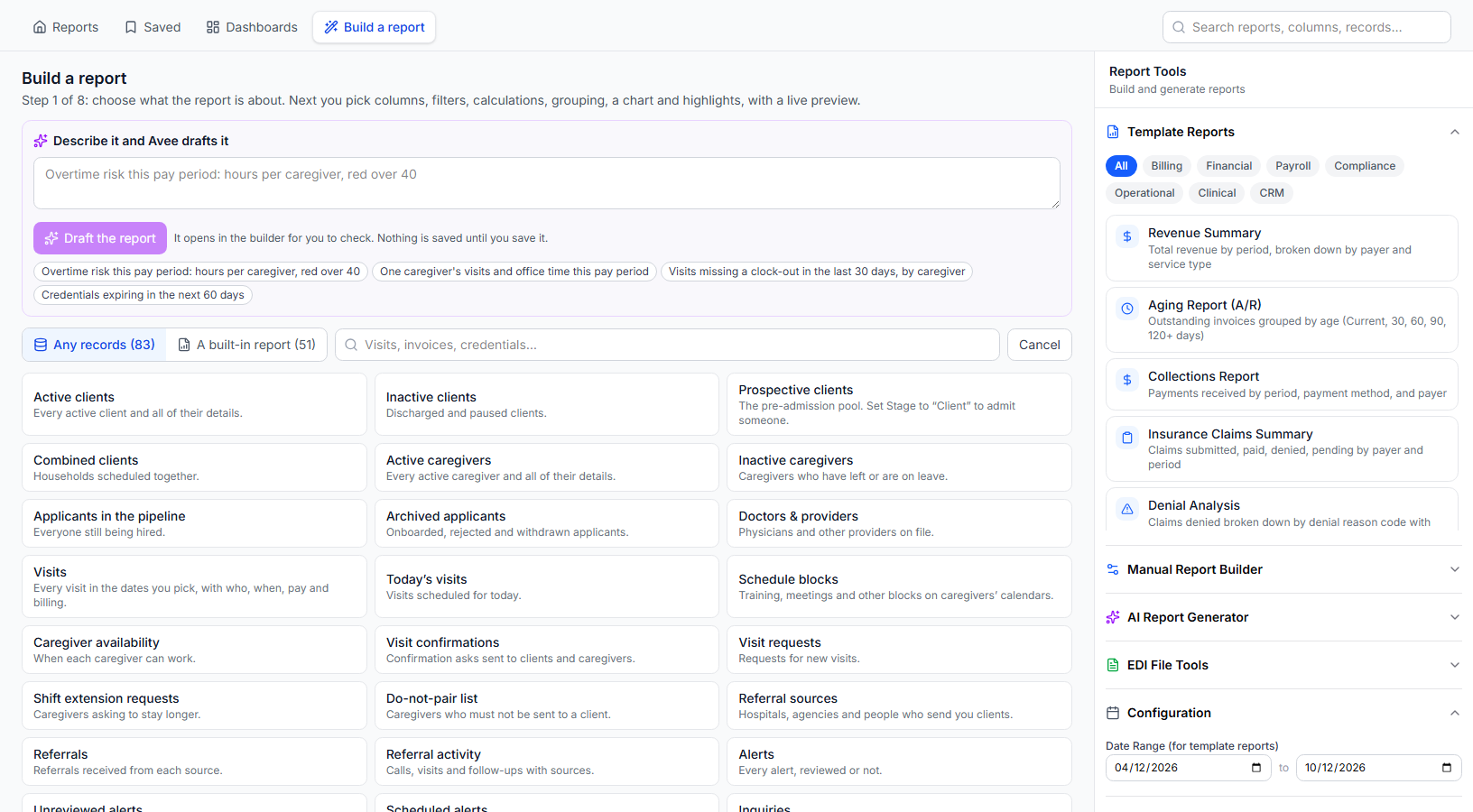Focus the Describe it report description textarea
This screenshot has width=1473, height=812.
[x=547, y=183]
